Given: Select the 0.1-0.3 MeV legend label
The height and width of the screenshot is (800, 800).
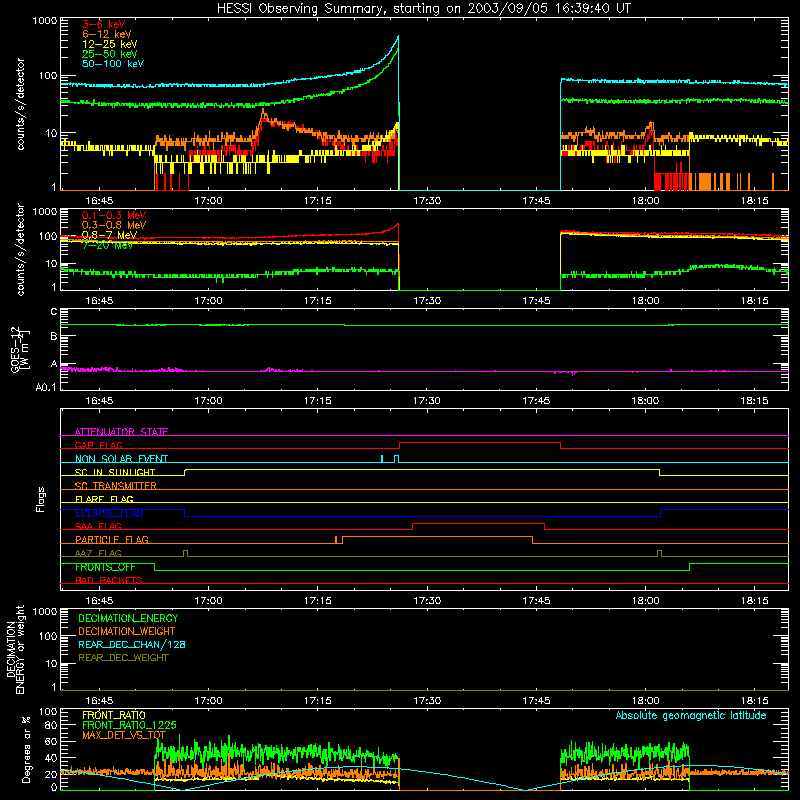Looking at the screenshot, I should (x=114, y=215).
